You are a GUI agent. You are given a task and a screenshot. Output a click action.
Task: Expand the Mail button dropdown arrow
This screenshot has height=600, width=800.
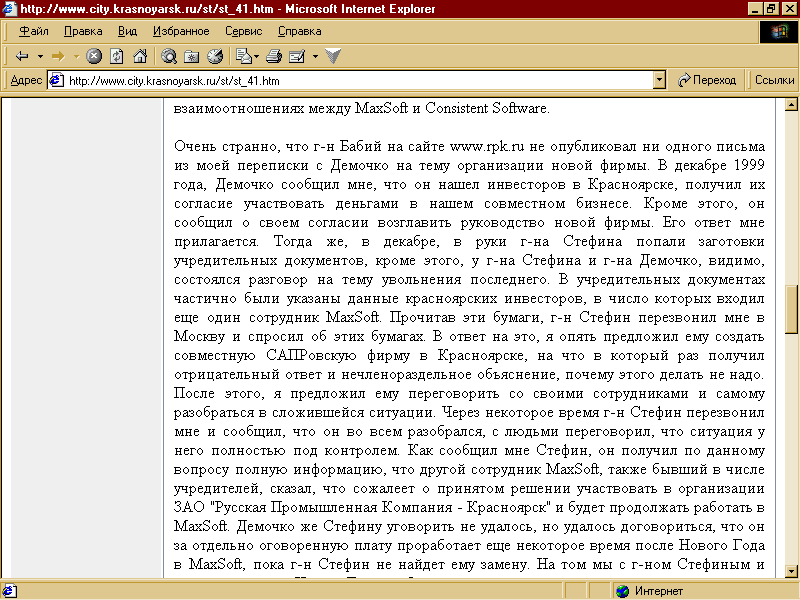(256, 56)
